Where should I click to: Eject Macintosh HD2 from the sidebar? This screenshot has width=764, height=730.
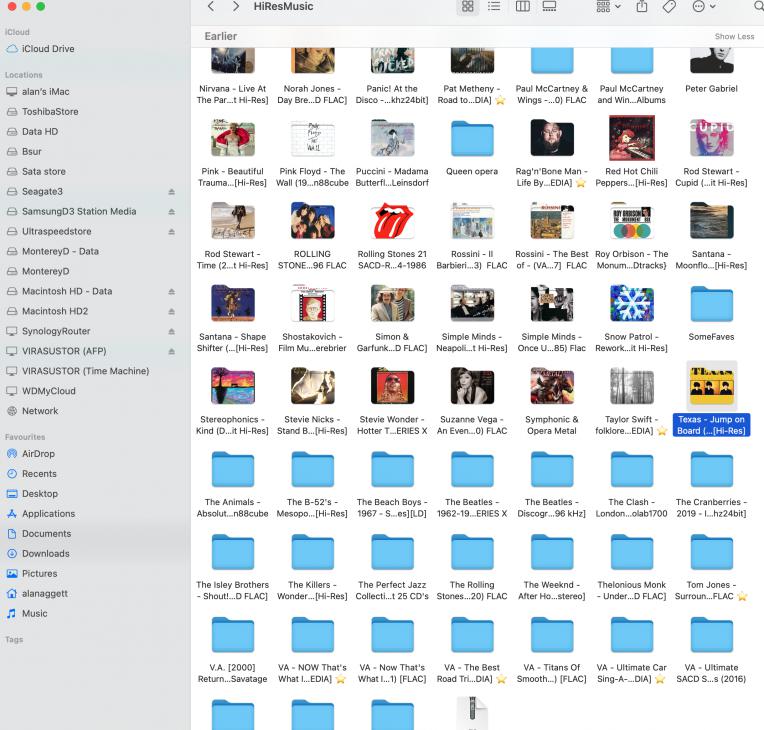tap(171, 311)
